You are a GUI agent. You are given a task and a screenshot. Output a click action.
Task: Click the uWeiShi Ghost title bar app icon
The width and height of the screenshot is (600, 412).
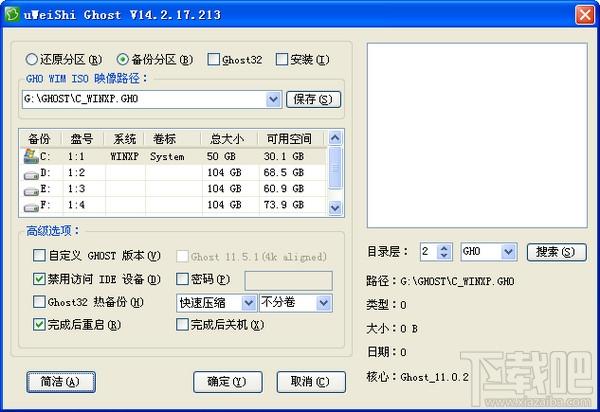pos(11,15)
